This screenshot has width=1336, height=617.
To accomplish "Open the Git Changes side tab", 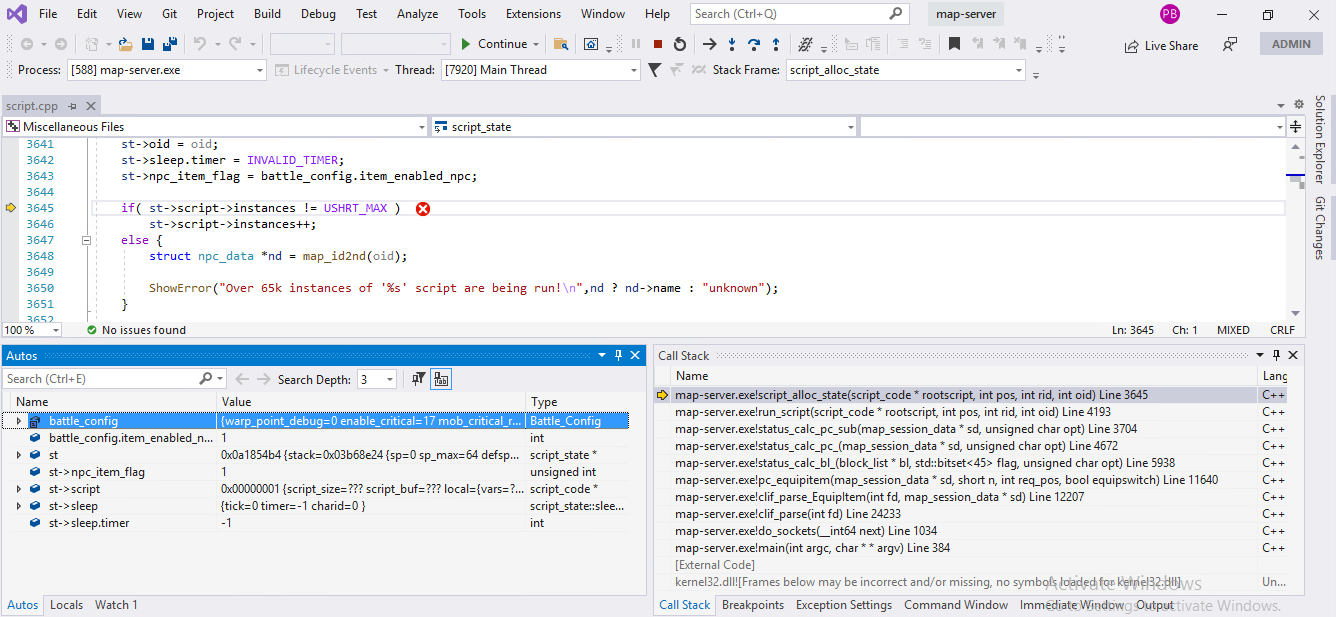I will pyautogui.click(x=1320, y=229).
